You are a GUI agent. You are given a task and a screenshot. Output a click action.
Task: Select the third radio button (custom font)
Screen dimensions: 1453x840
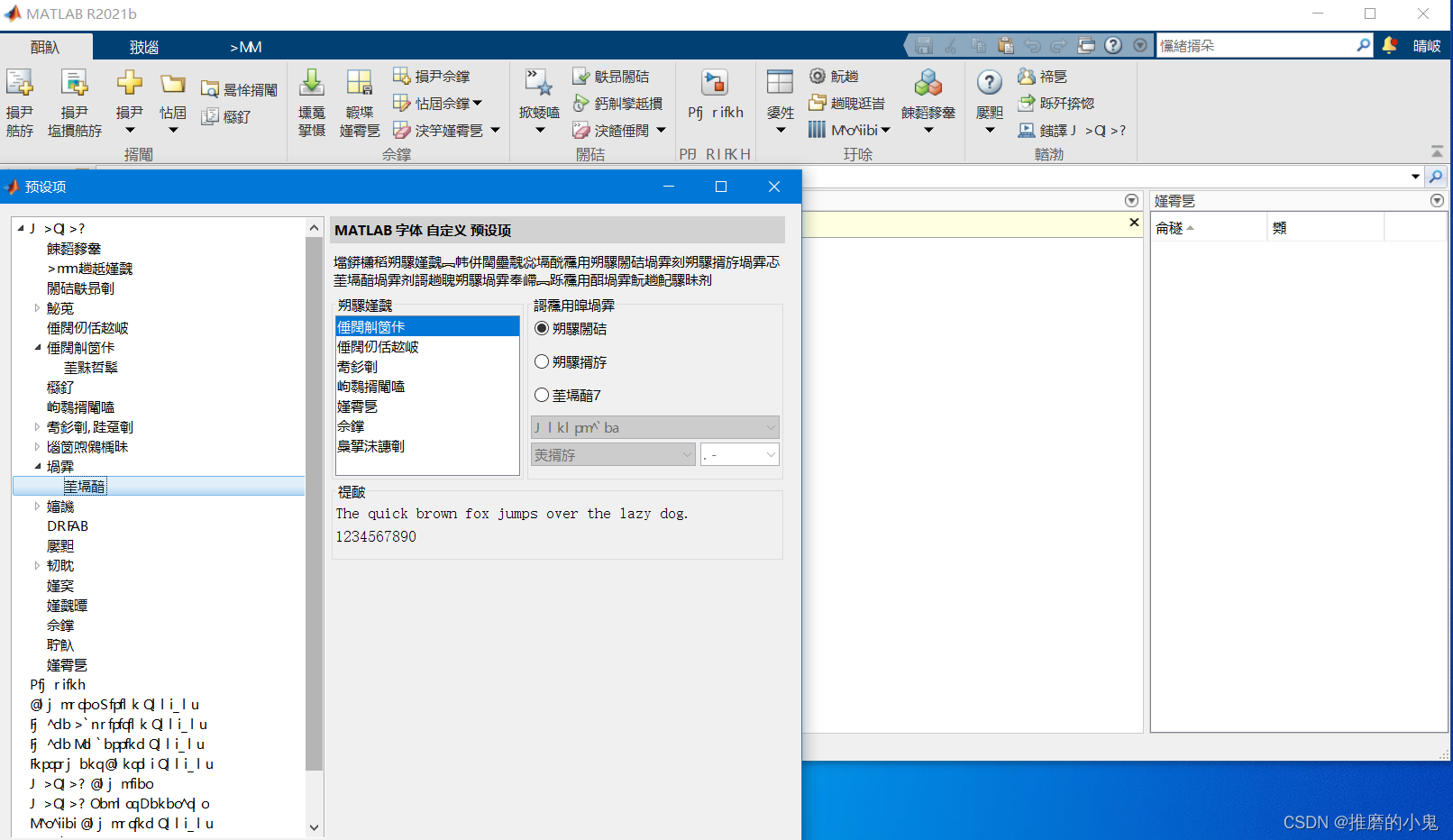pos(542,395)
